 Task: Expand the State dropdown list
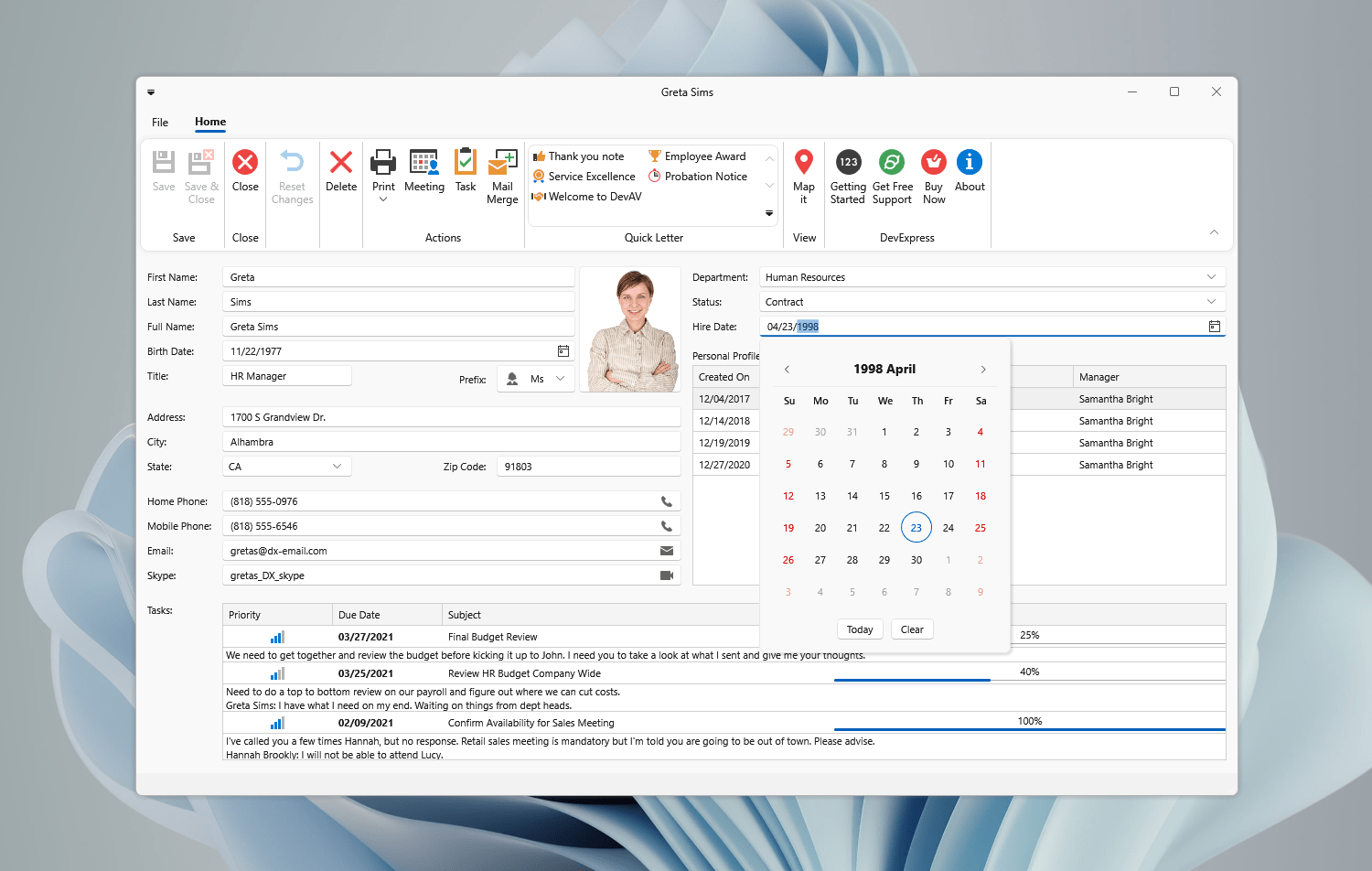pos(337,467)
